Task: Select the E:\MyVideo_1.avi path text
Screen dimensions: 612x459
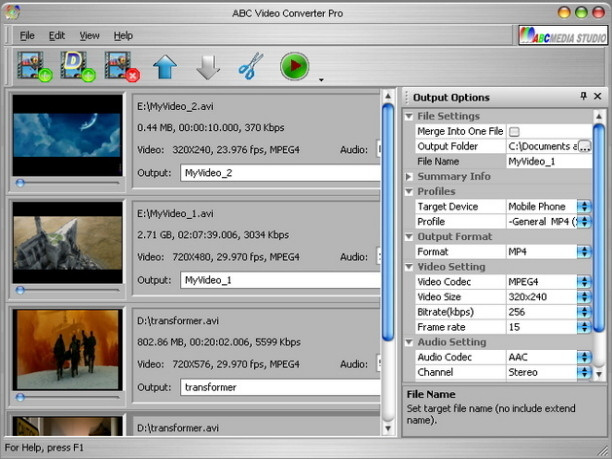Action: click(175, 214)
